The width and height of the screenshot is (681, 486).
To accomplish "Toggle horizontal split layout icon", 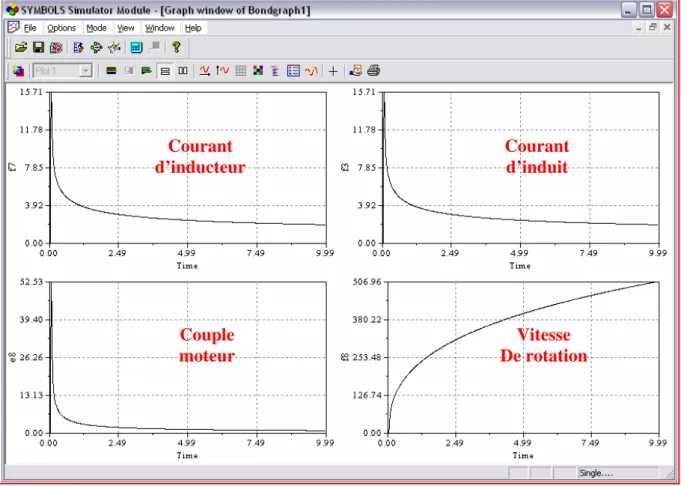I will (x=165, y=71).
